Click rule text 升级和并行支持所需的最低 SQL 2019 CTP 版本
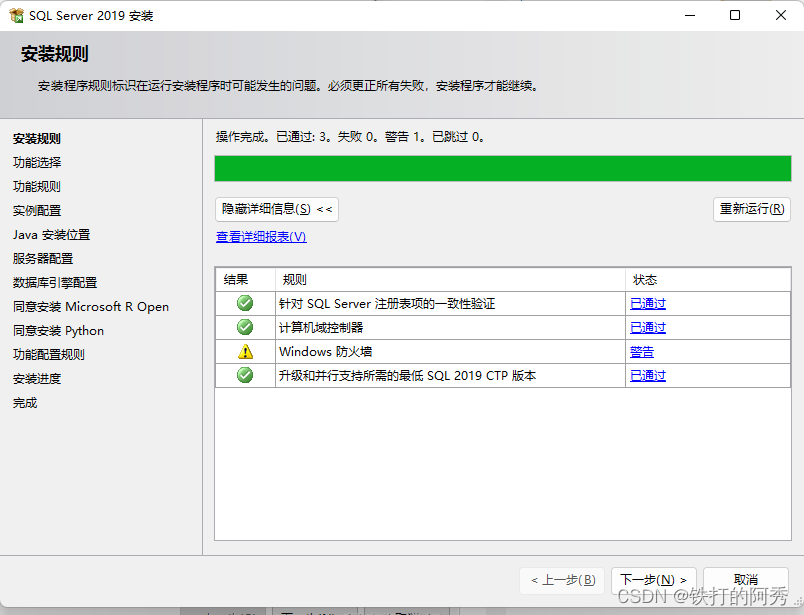This screenshot has width=804, height=615. tap(408, 376)
